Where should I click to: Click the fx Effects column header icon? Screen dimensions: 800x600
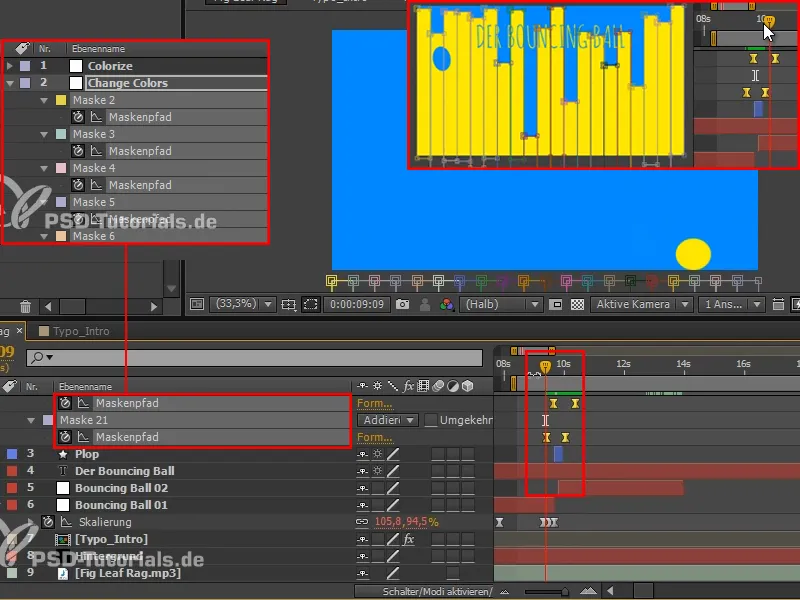[408, 386]
